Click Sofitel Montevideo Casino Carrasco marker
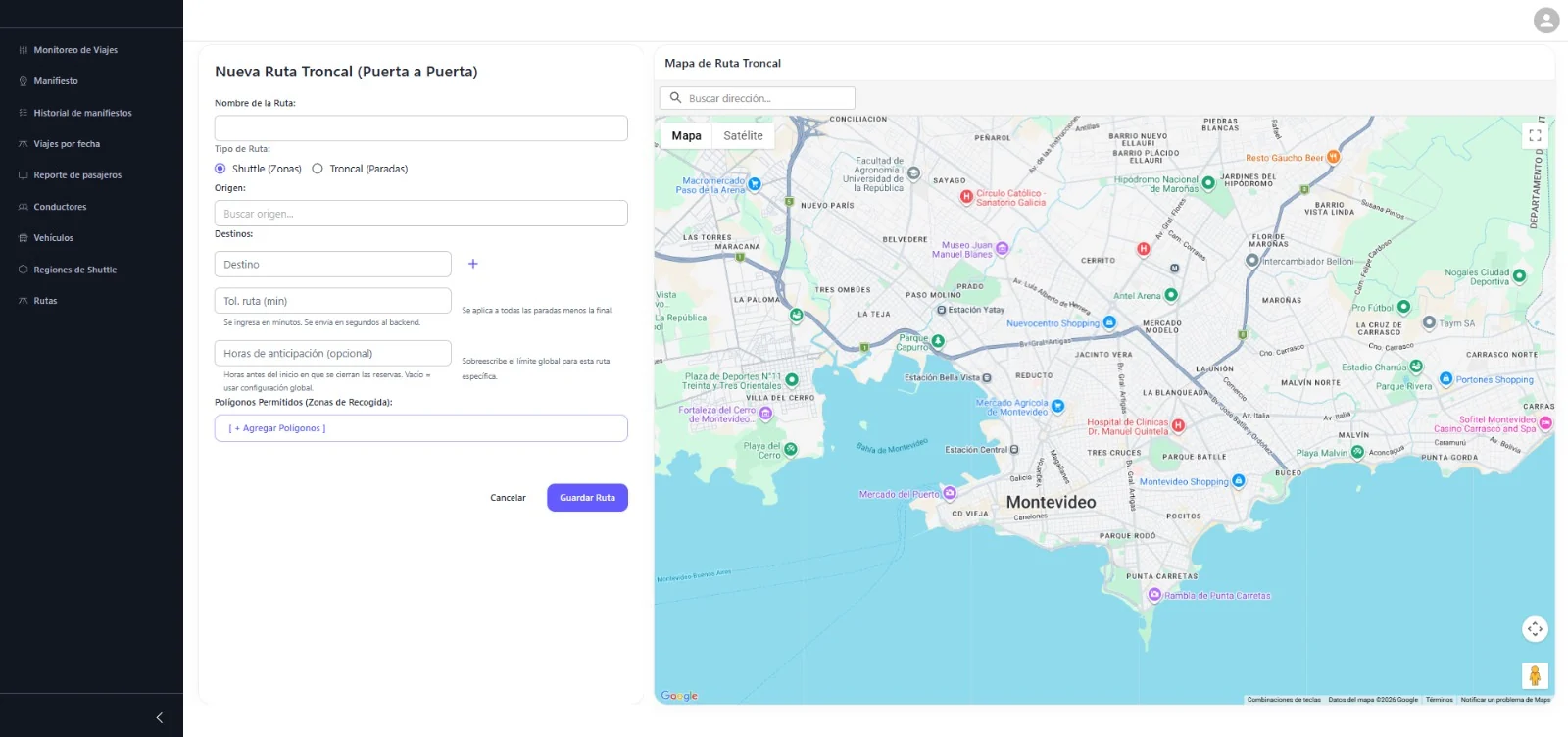The image size is (1568, 737). coord(1545,423)
